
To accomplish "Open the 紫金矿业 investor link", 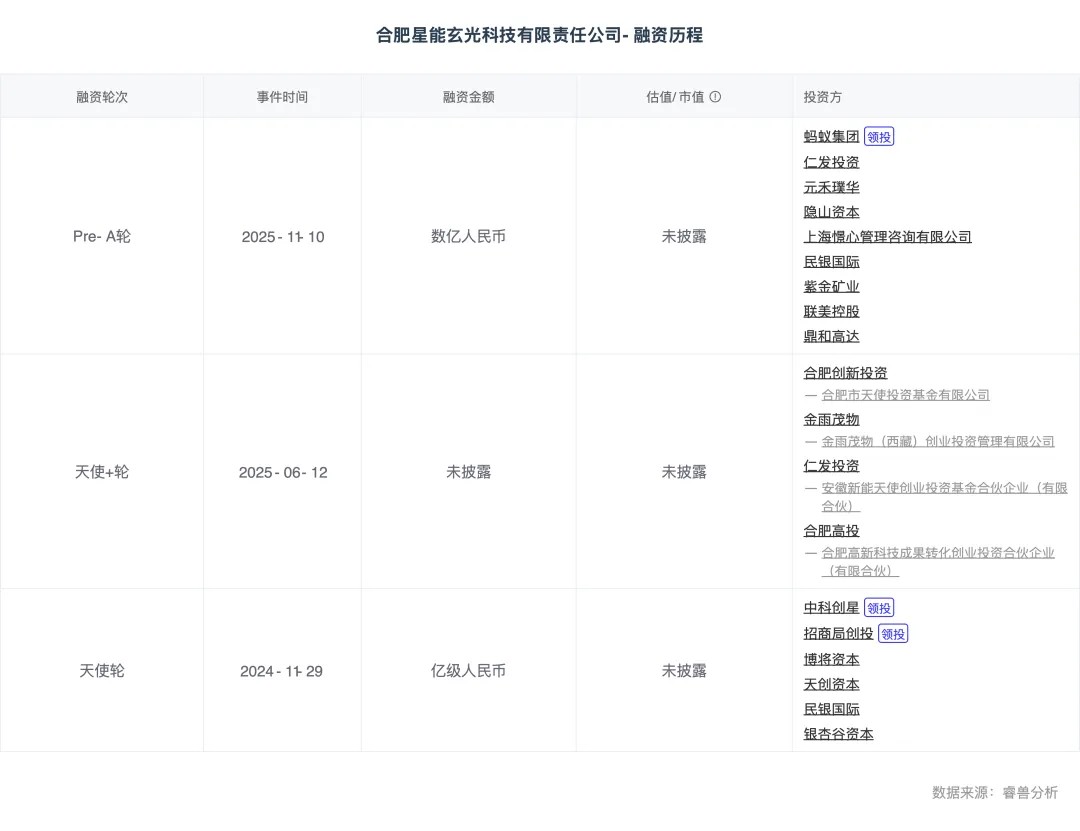I will 831,286.
